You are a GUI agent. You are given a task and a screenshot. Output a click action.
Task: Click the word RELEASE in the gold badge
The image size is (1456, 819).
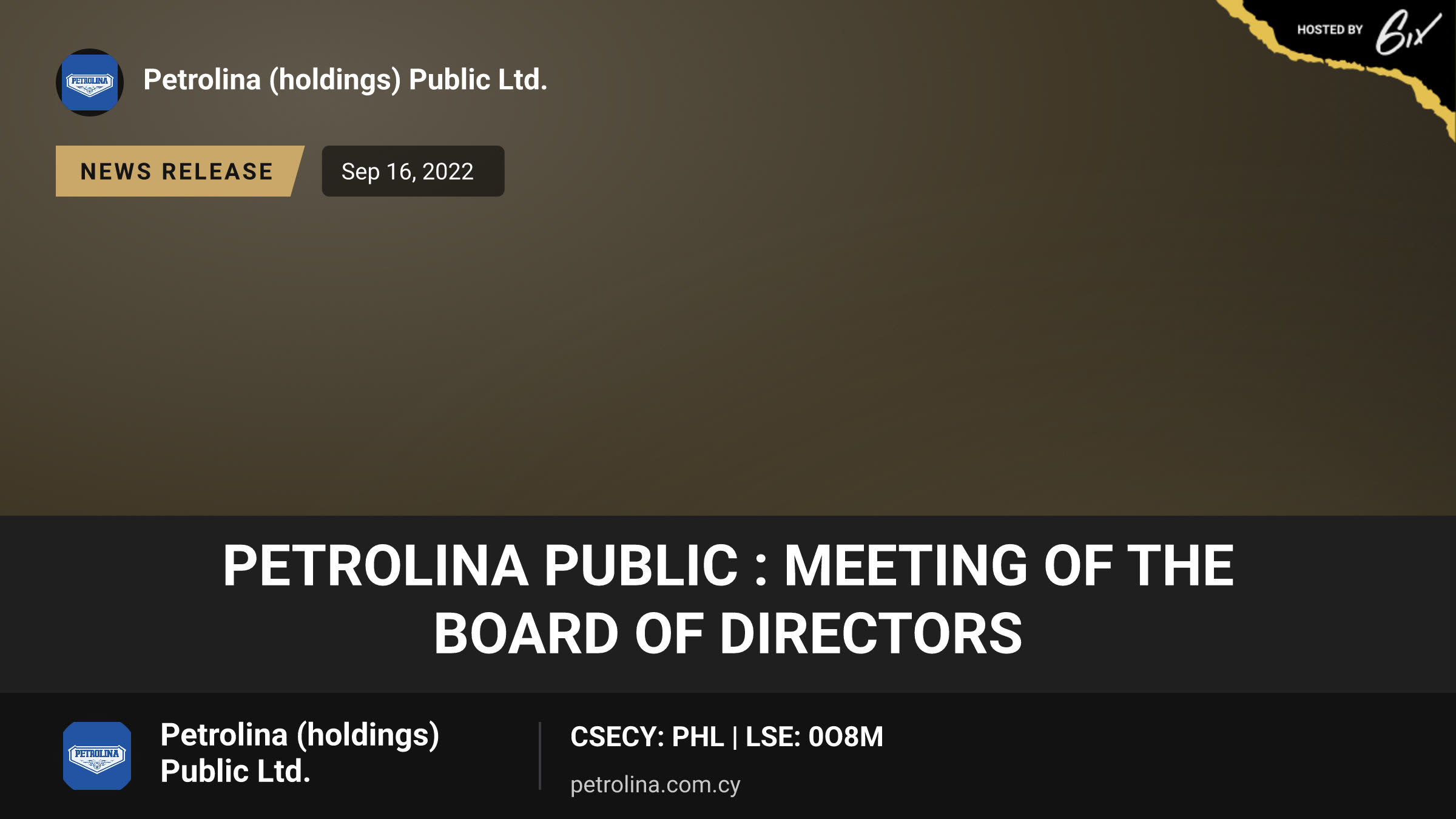tap(218, 172)
